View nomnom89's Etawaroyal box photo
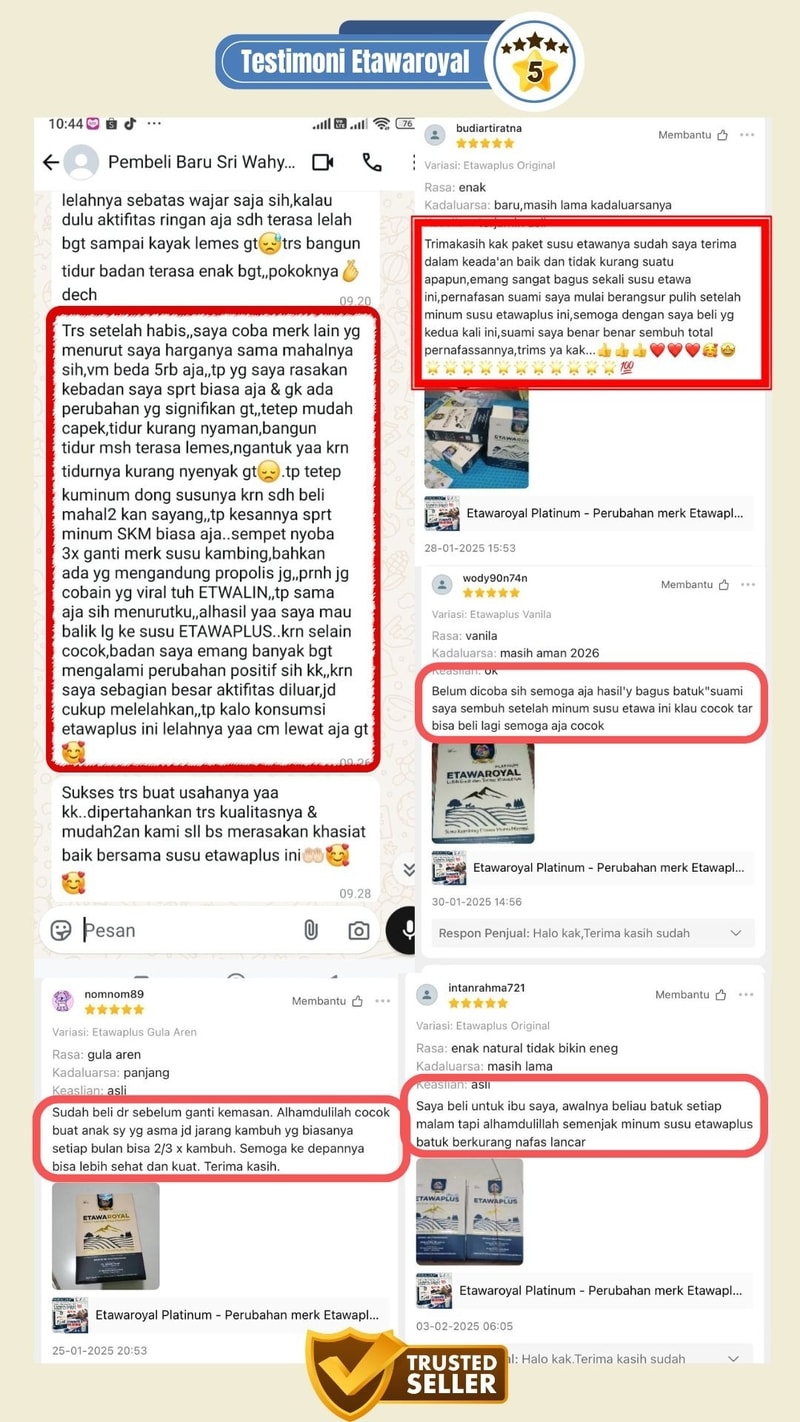The image size is (800, 1422). [x=106, y=1236]
